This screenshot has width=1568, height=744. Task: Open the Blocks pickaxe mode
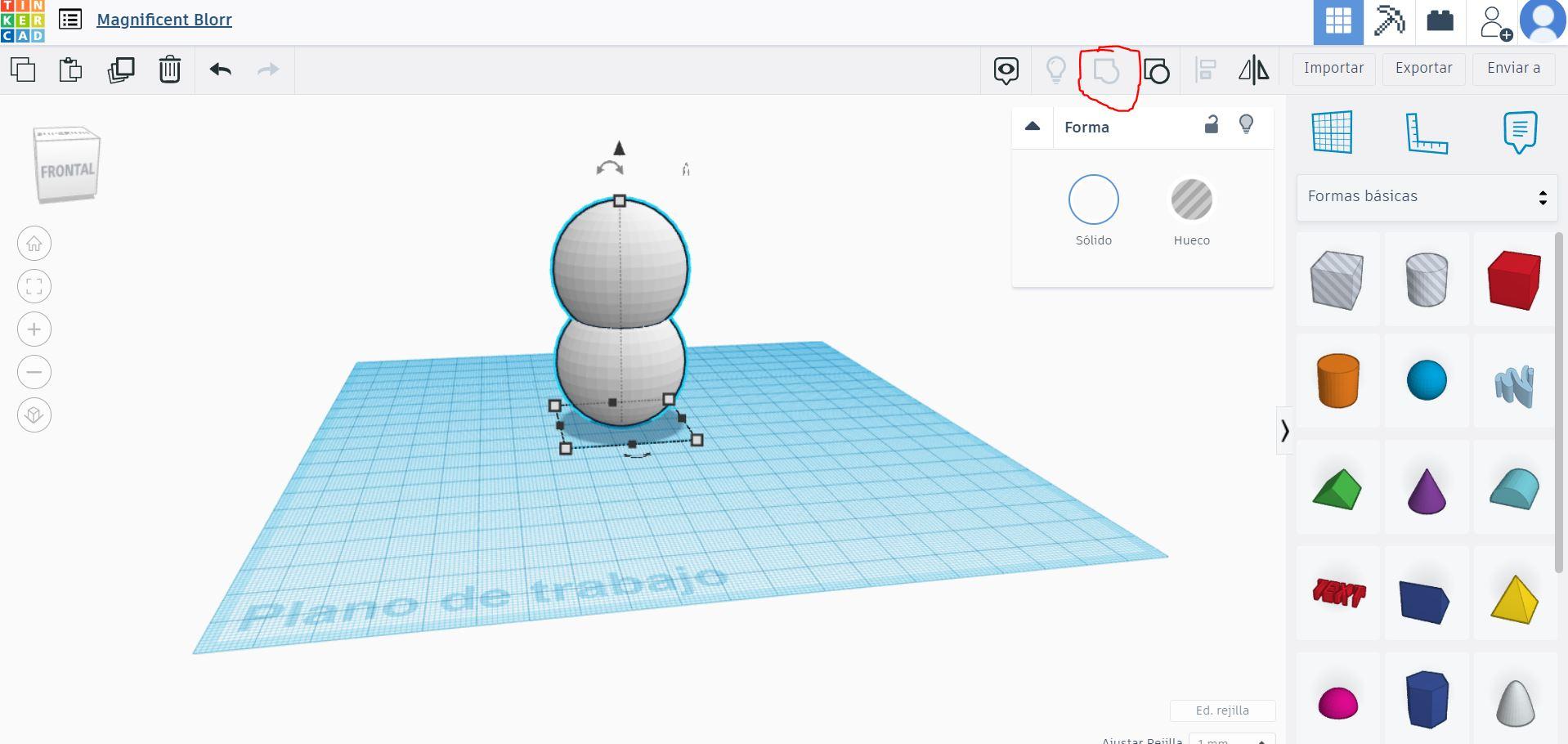pos(1389,22)
